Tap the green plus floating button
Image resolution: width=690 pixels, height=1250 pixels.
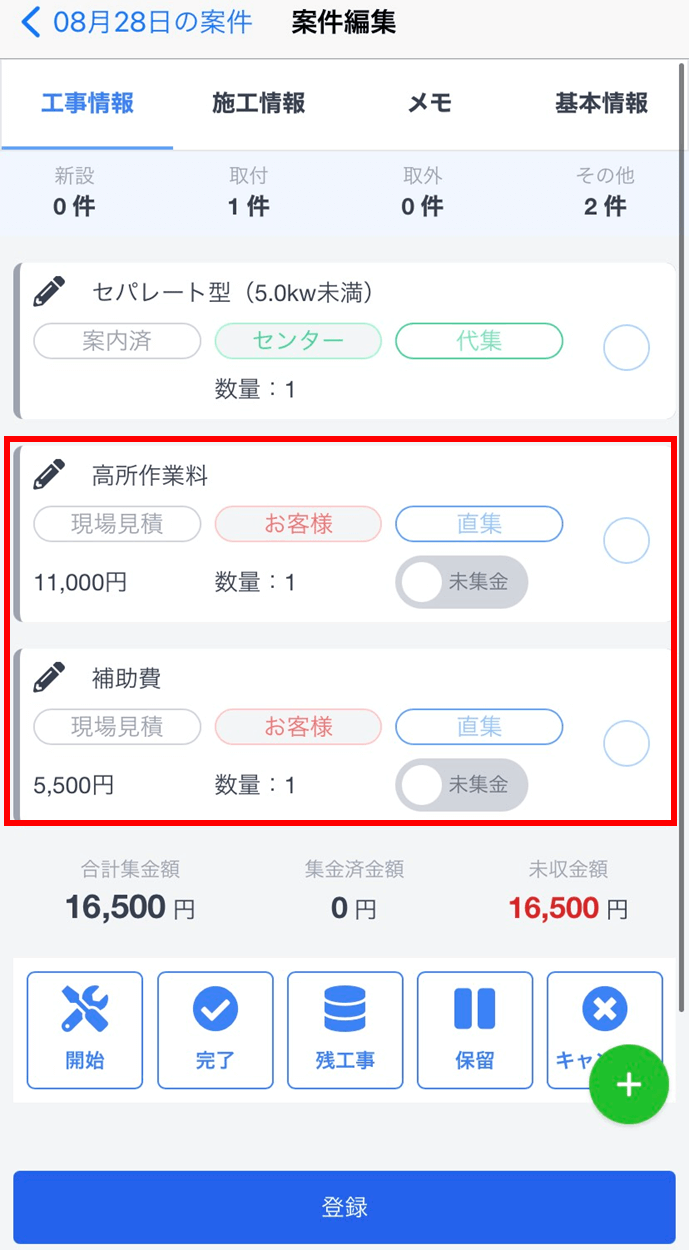click(x=628, y=1086)
